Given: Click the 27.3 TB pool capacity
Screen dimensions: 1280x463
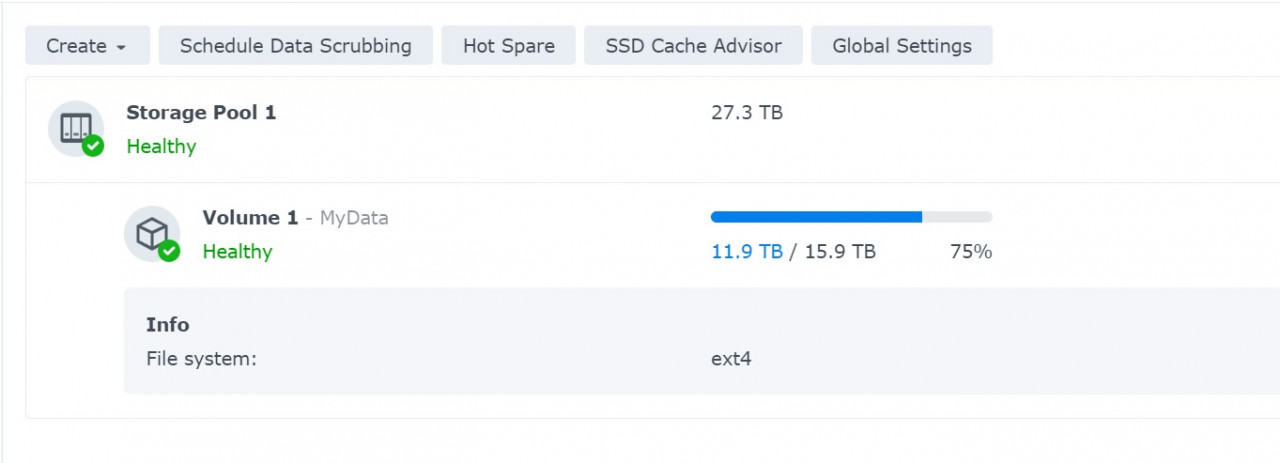Looking at the screenshot, I should click(x=746, y=113).
